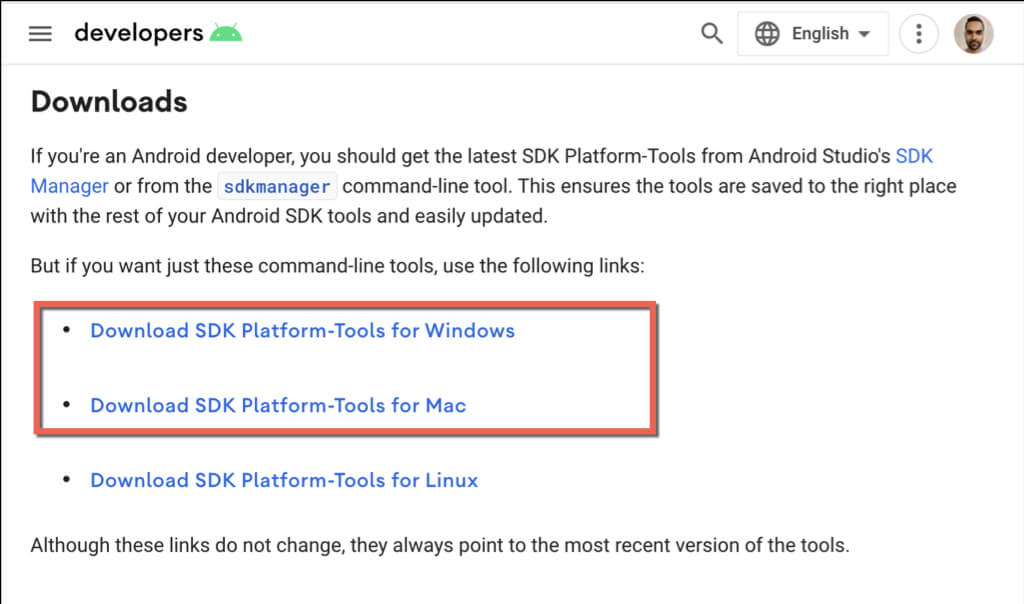Open the hamburger navigation menu
This screenshot has height=604, width=1024.
(40, 34)
